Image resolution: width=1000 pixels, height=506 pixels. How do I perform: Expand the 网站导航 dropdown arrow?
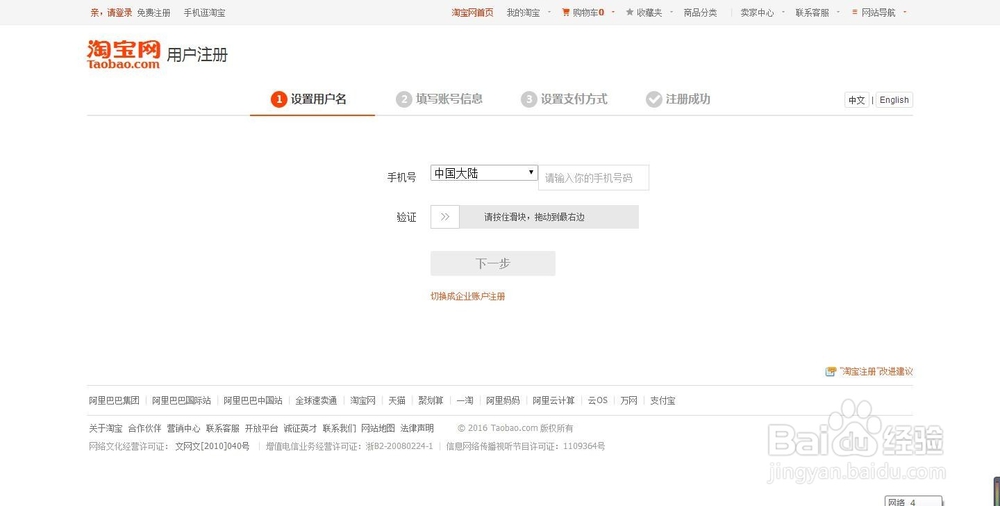tap(904, 12)
